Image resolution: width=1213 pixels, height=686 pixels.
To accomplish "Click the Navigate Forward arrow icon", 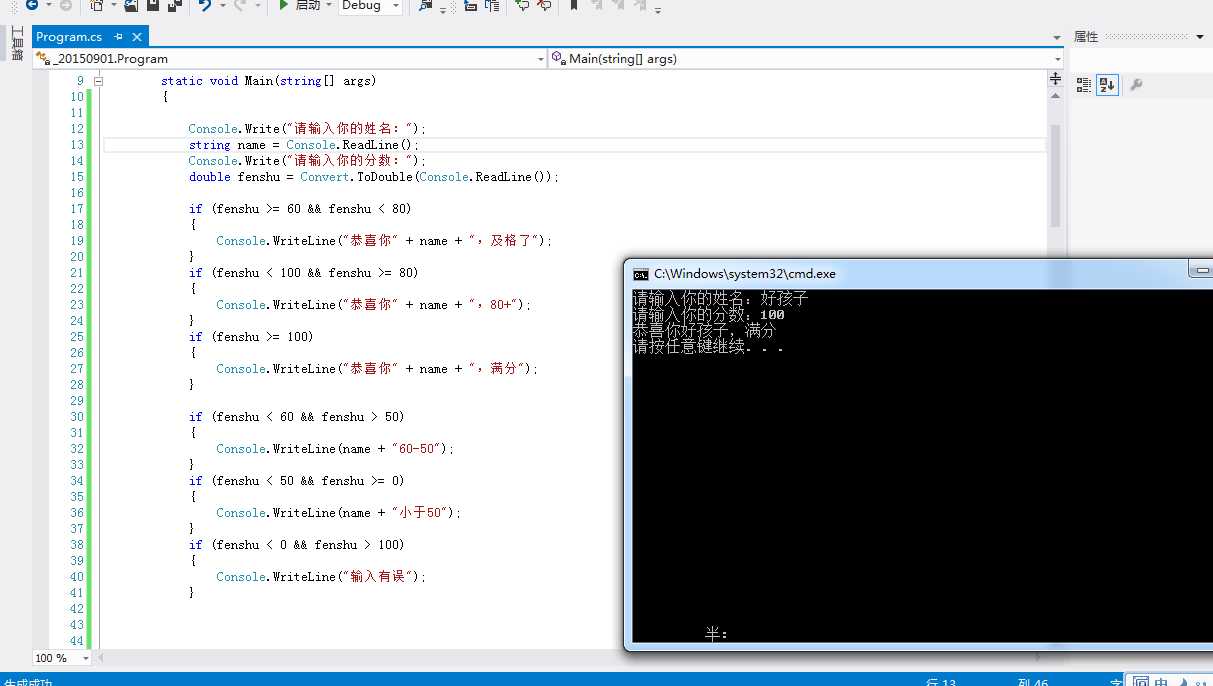I will [65, 5].
